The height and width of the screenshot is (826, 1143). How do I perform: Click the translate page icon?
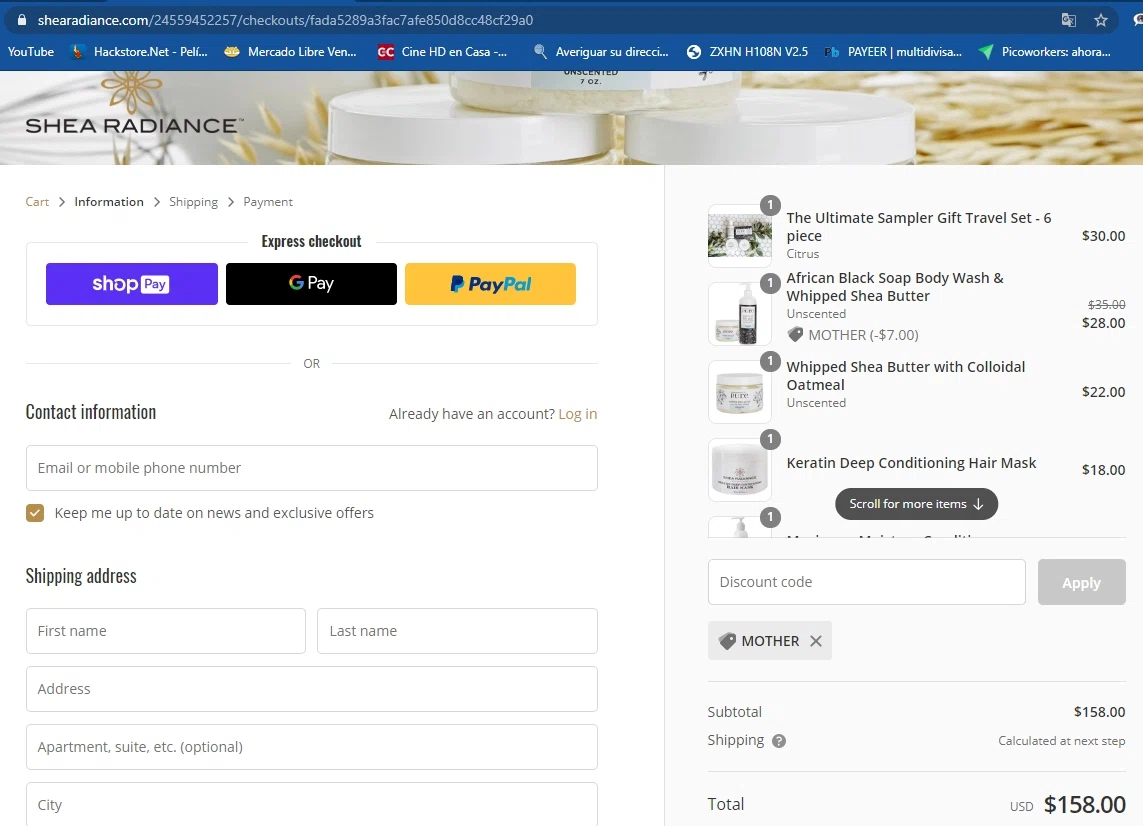[x=1068, y=20]
